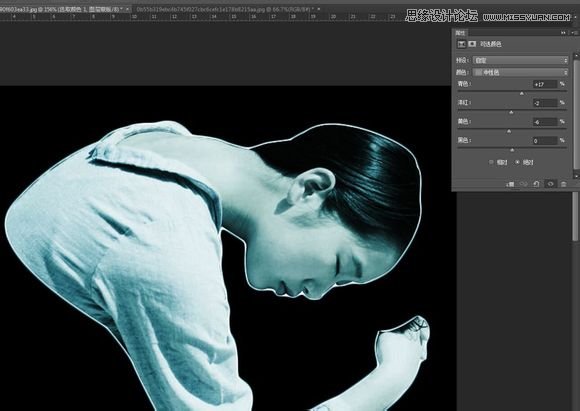
Task: Click the Black value field showing 0
Action: point(545,141)
